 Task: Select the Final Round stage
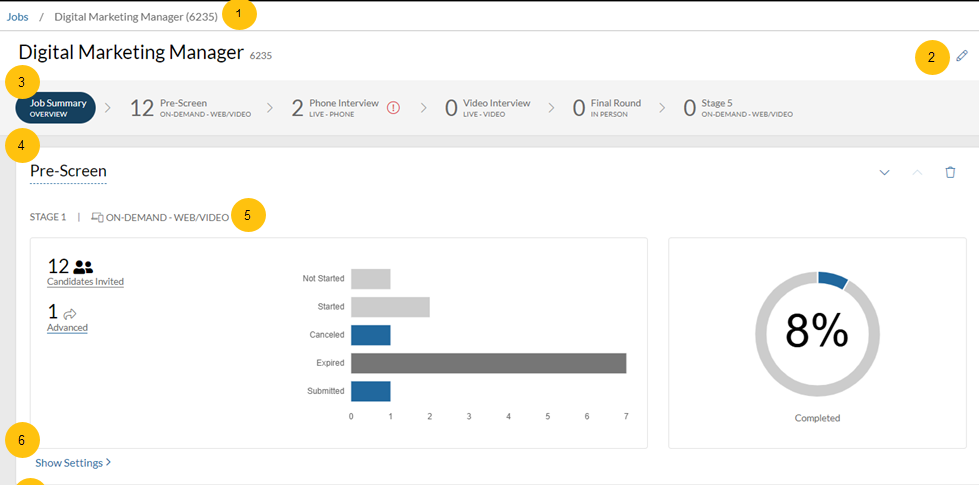point(607,108)
